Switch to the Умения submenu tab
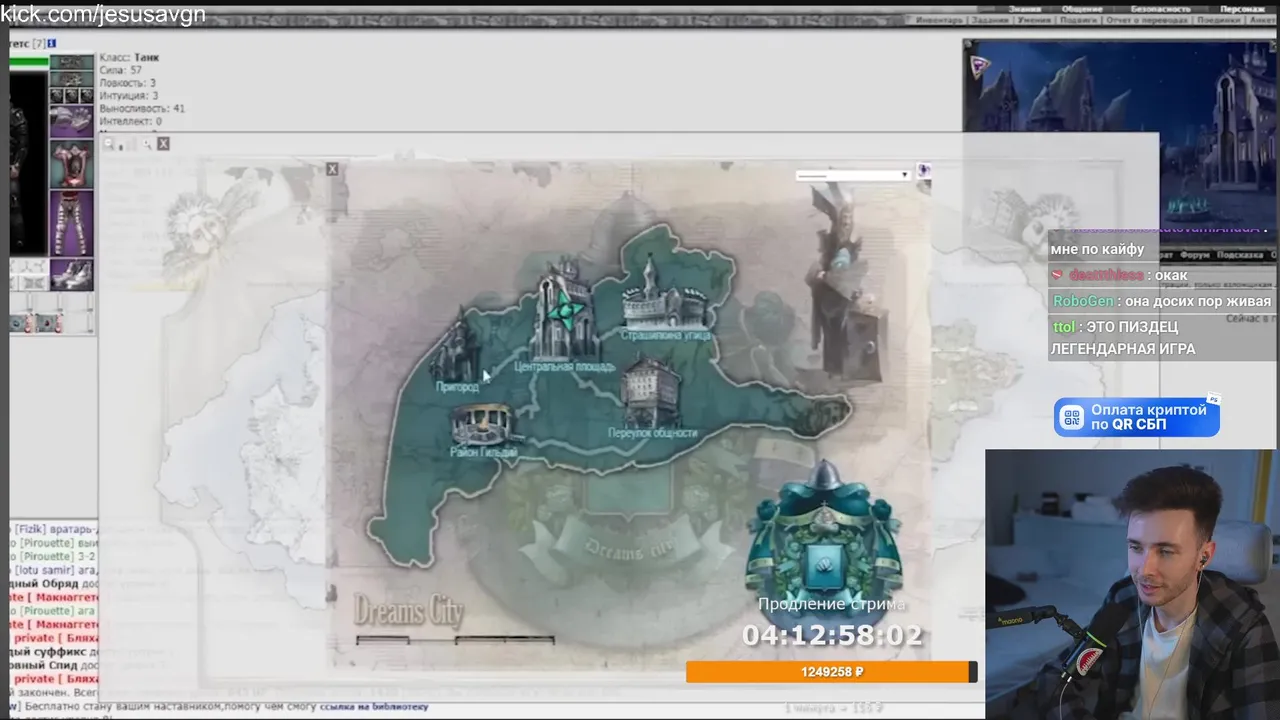The height and width of the screenshot is (720, 1280). (1035, 20)
